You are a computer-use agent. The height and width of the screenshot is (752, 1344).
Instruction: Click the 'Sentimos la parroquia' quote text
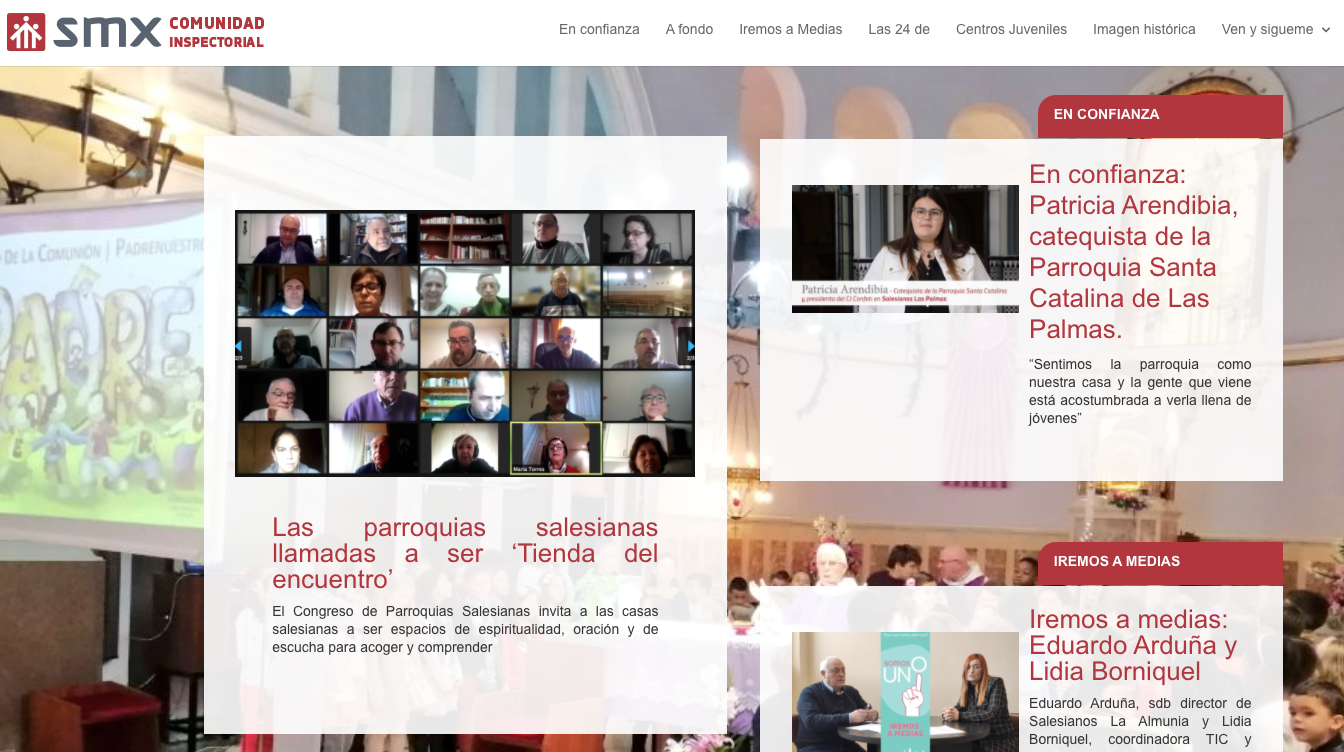(x=1140, y=391)
